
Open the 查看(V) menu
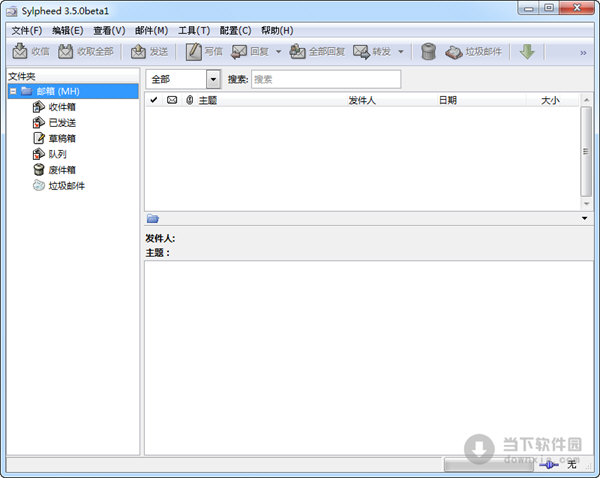coord(109,30)
